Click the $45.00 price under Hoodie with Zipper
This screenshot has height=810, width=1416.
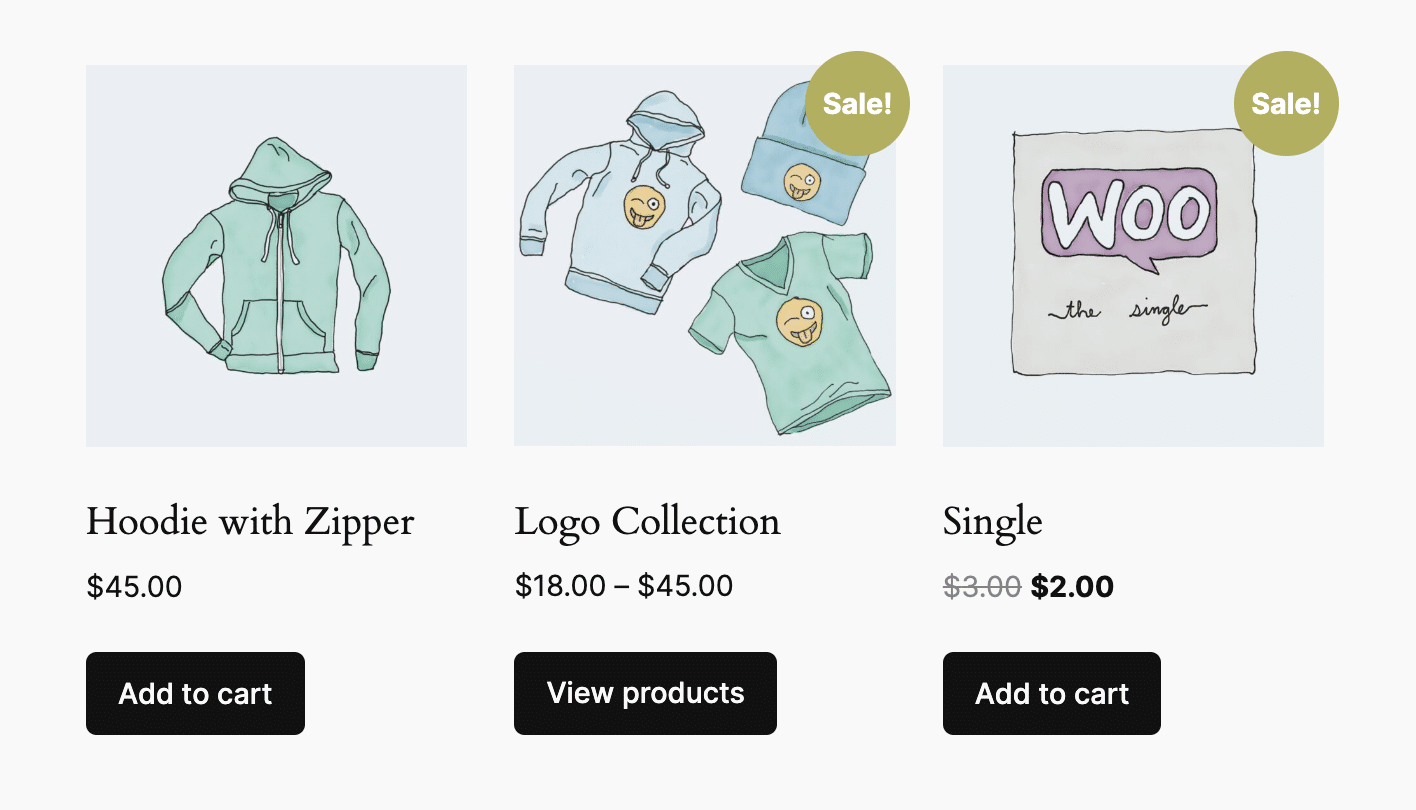[134, 586]
